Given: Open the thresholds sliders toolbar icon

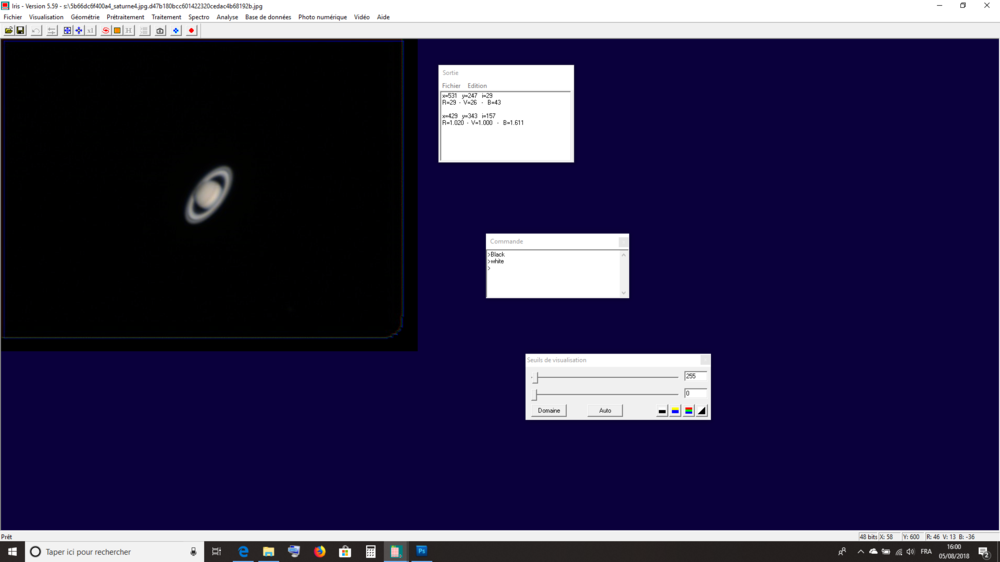Looking at the screenshot, I should pyautogui.click(x=52, y=31).
